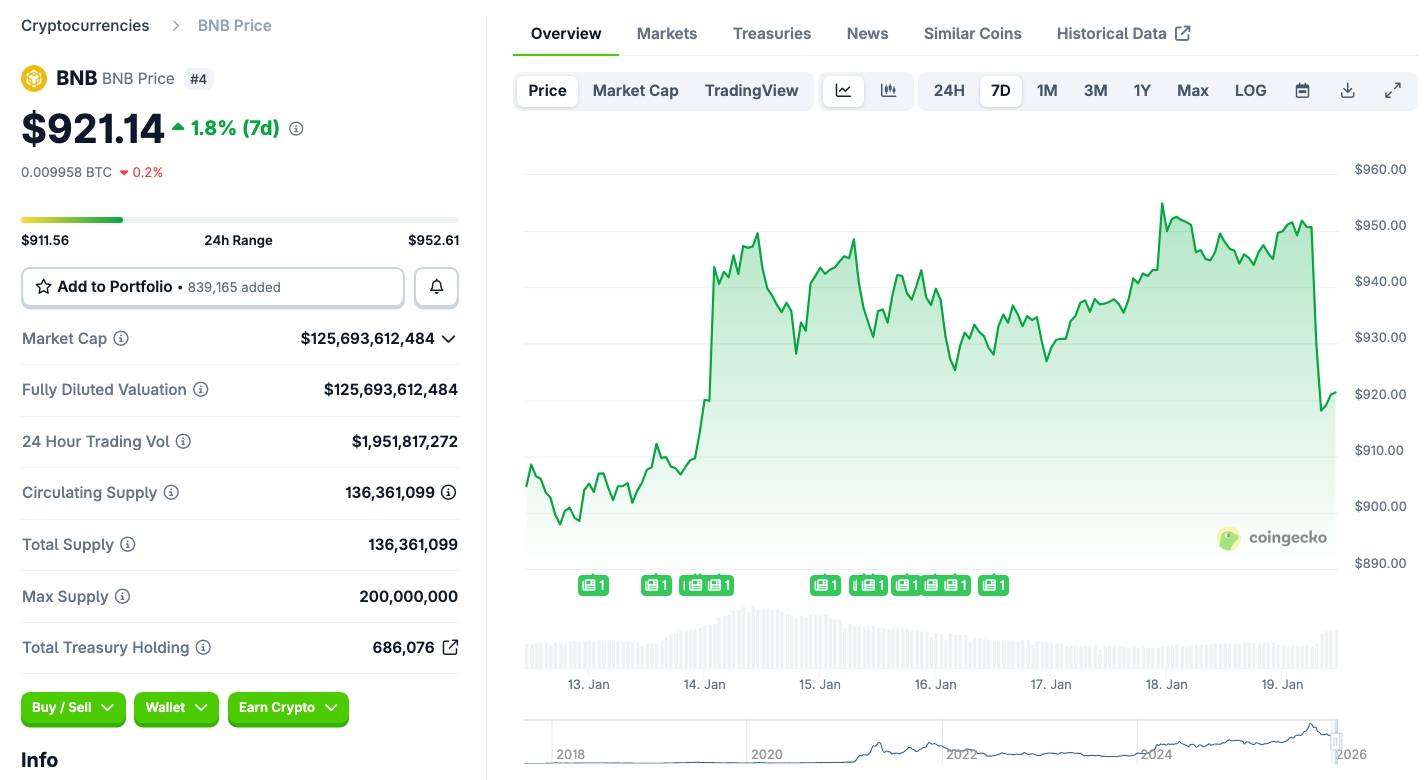1425x780 pixels.
Task: Switch the chart to Market Cap
Action: click(635, 90)
